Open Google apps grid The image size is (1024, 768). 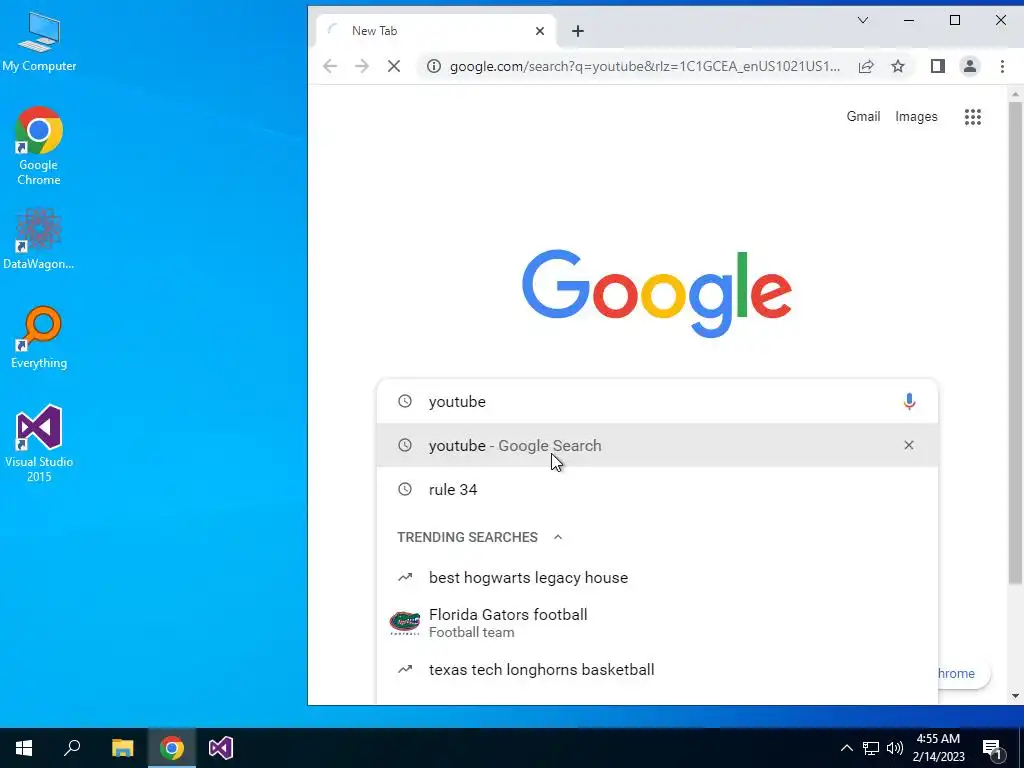(x=972, y=117)
